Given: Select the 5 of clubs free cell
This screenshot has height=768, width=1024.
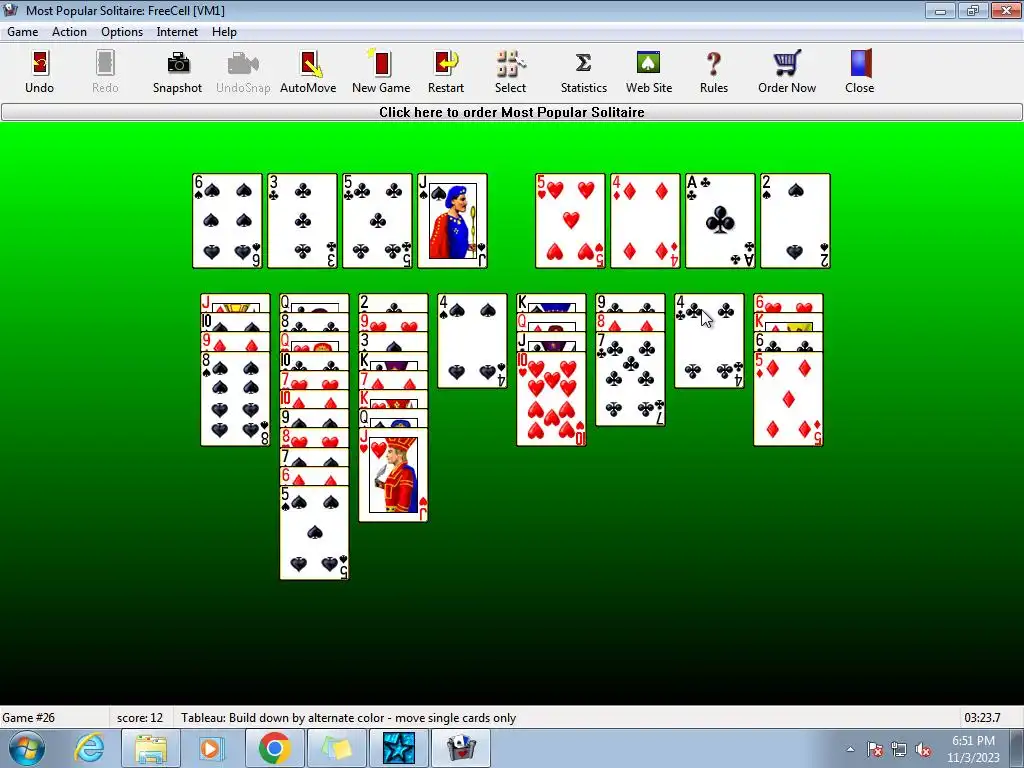Looking at the screenshot, I should tap(377, 221).
